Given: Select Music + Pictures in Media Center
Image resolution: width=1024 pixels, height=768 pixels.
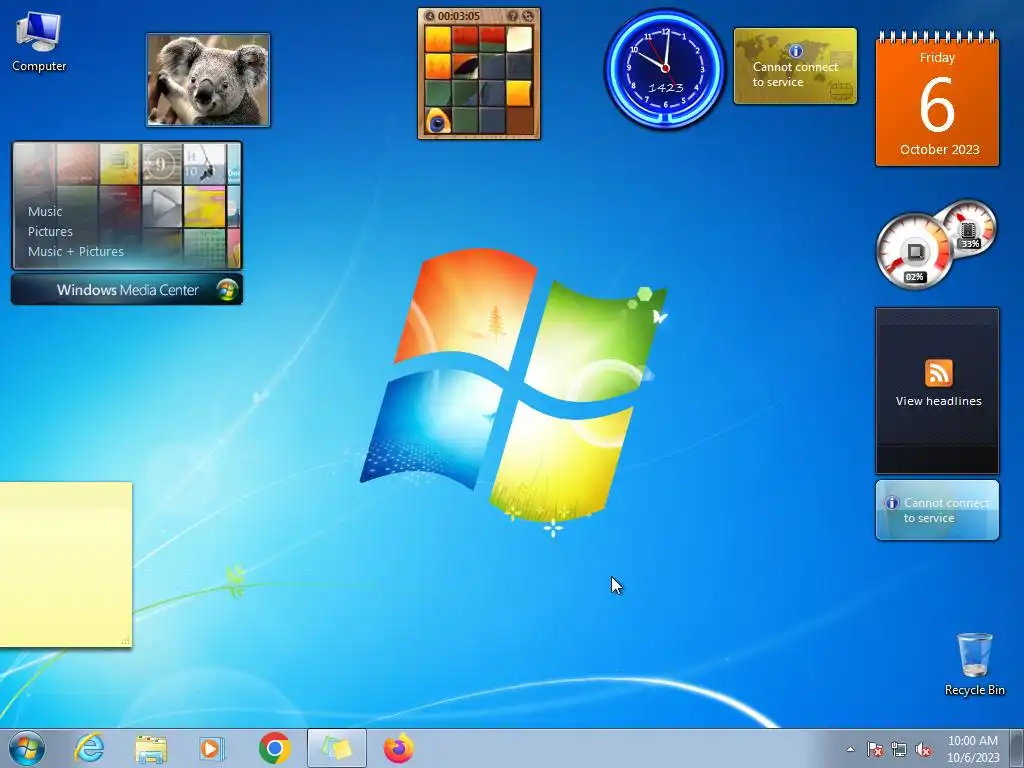Looking at the screenshot, I should (76, 251).
